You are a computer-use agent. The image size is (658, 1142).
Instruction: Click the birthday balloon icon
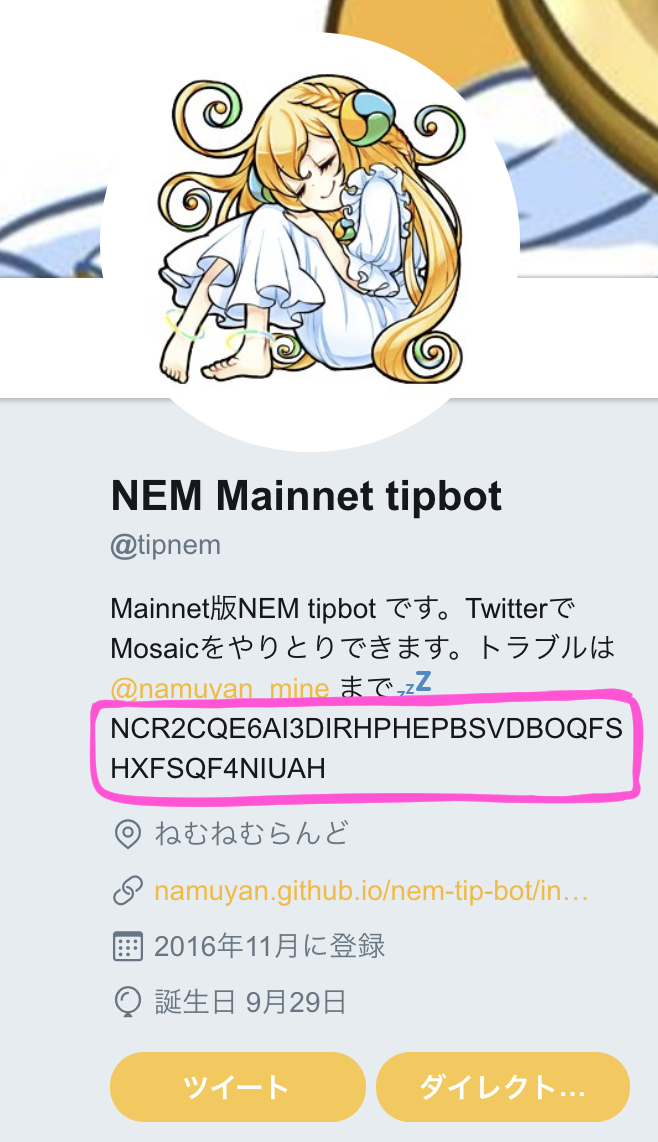point(128,1003)
